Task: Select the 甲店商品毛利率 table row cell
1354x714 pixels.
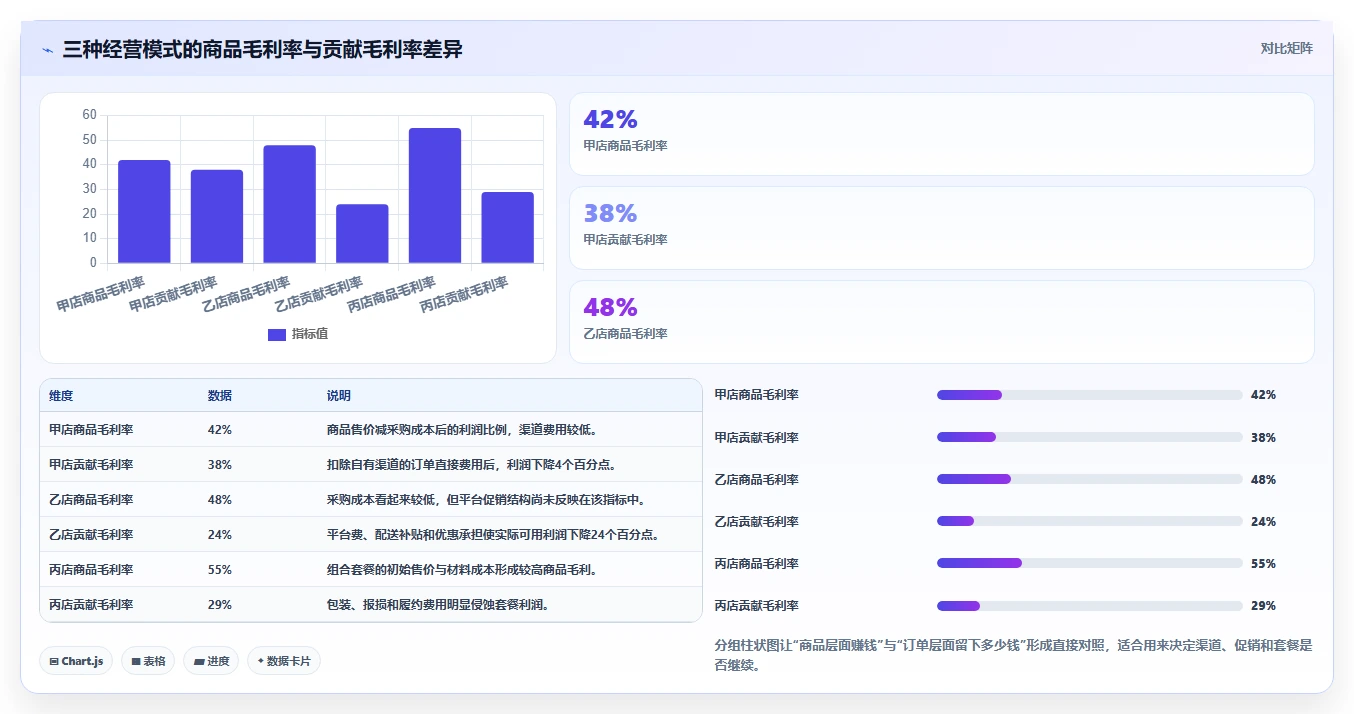Action: click(91, 429)
